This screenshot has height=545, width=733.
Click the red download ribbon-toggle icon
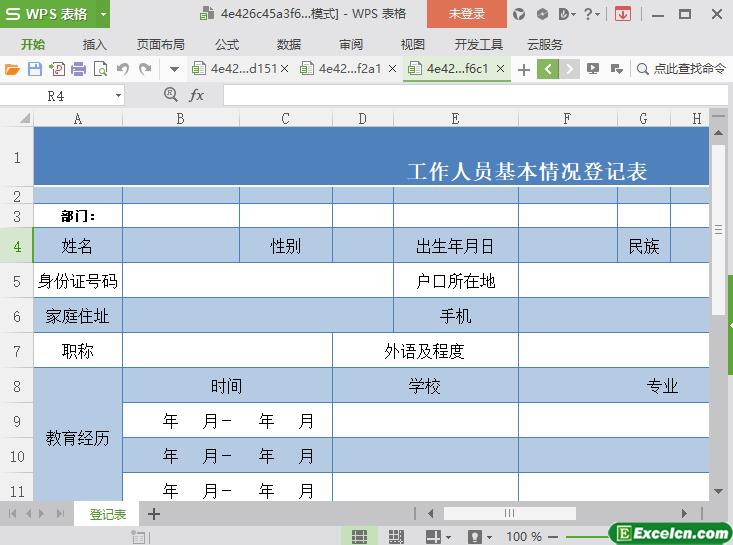[622, 14]
